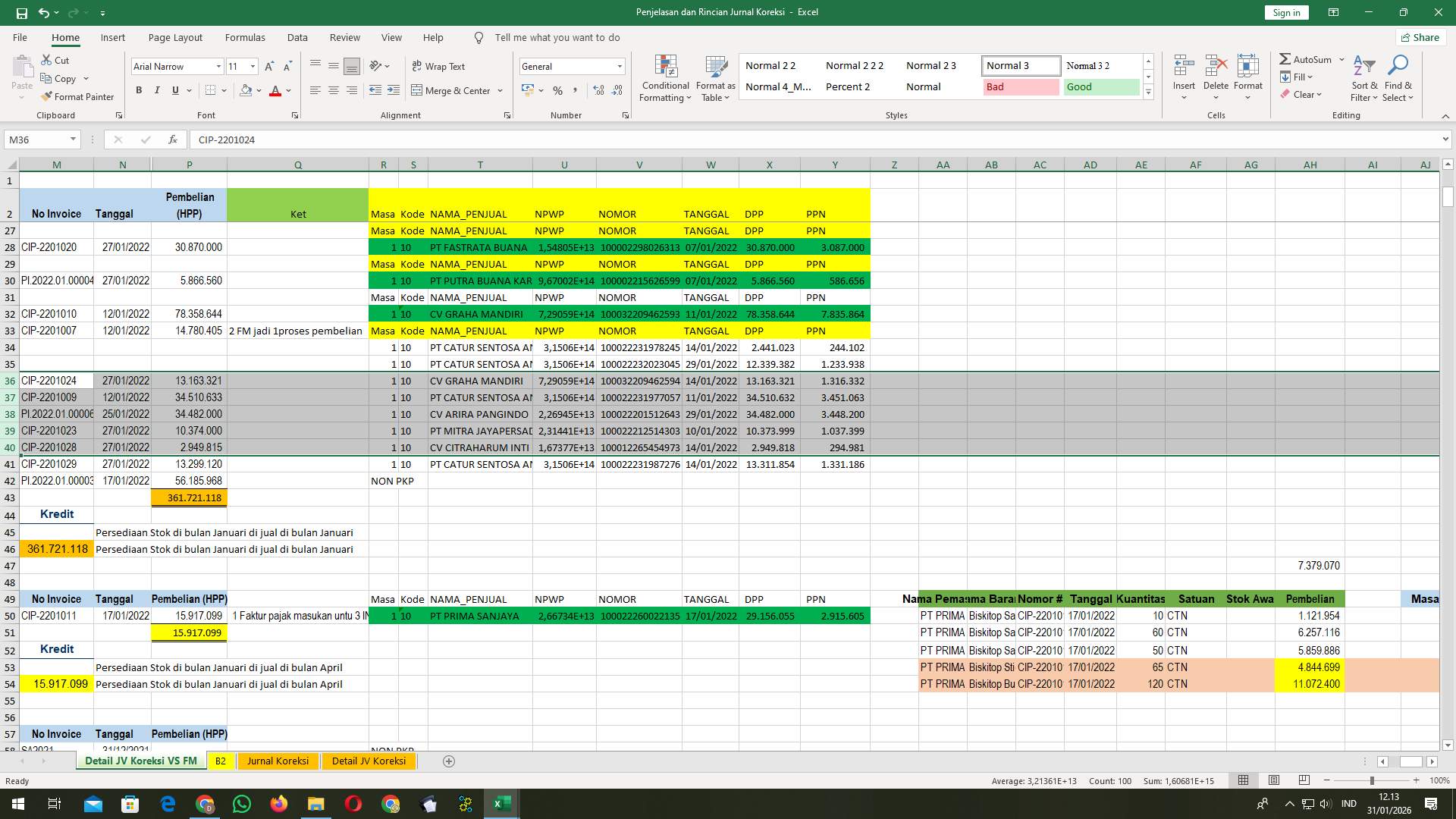
Task: Select the Format Painter tool
Action: [78, 96]
